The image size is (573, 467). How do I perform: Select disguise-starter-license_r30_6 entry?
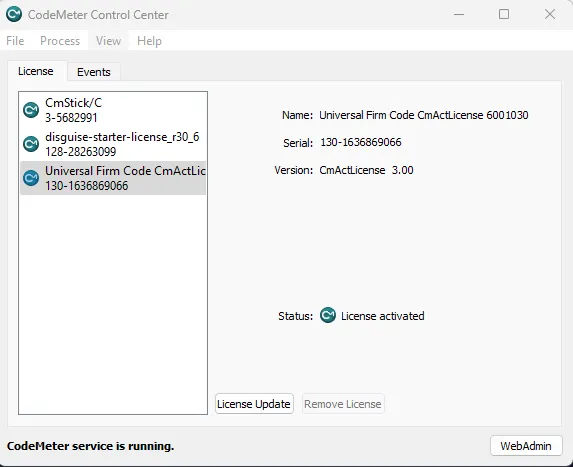tap(113, 144)
